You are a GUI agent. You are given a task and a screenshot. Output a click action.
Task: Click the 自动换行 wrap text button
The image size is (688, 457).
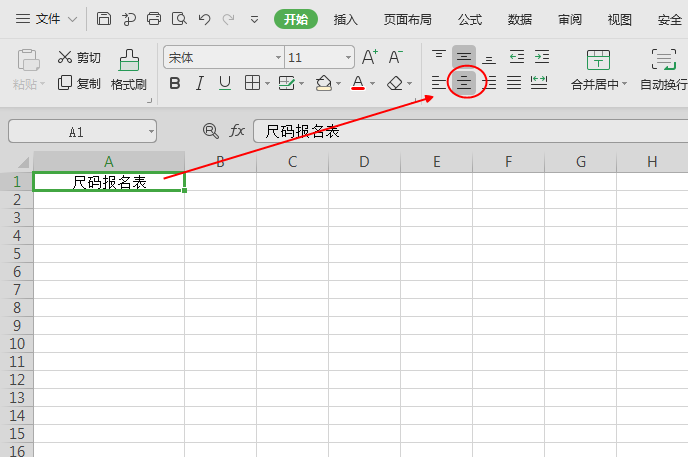point(663,69)
